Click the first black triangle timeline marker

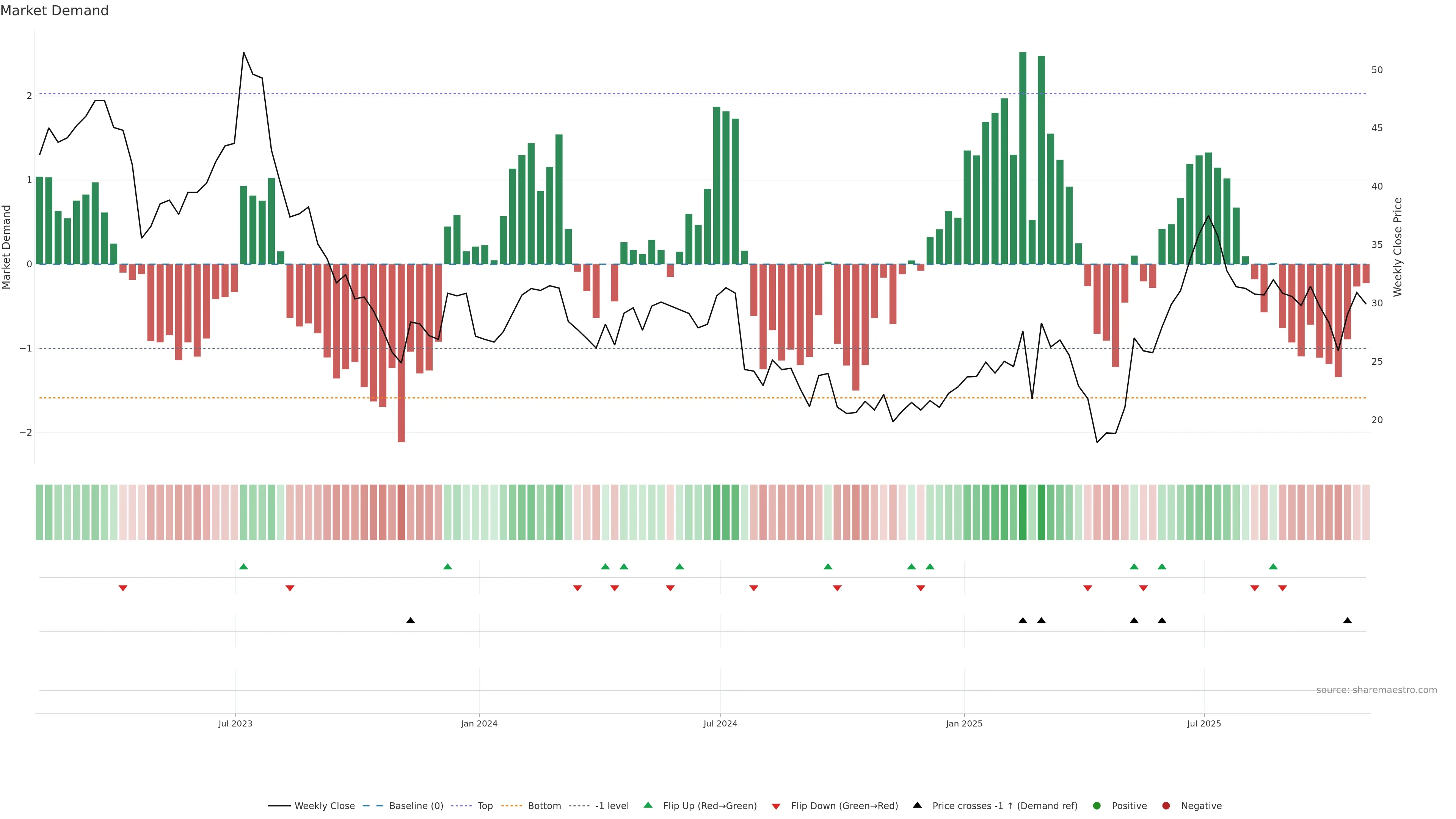[410, 621]
